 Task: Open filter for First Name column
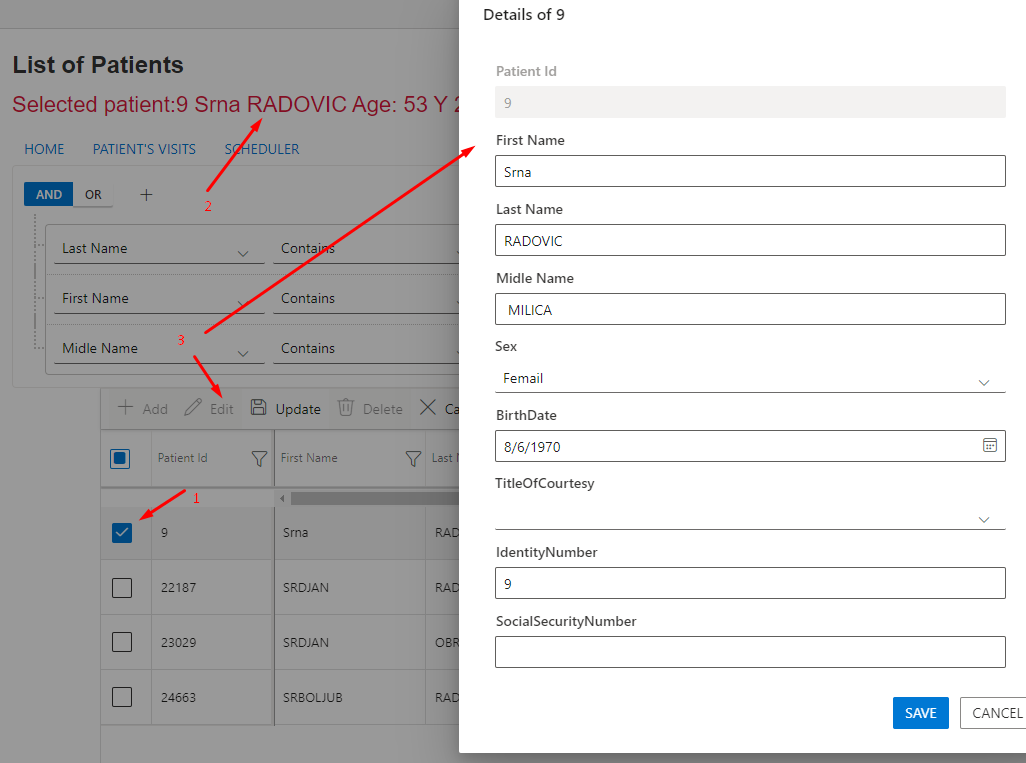[413, 459]
